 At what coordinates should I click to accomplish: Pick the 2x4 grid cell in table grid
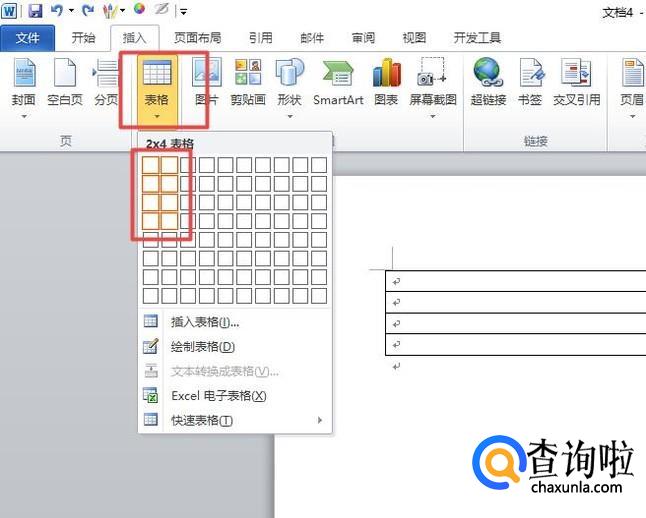tap(169, 221)
